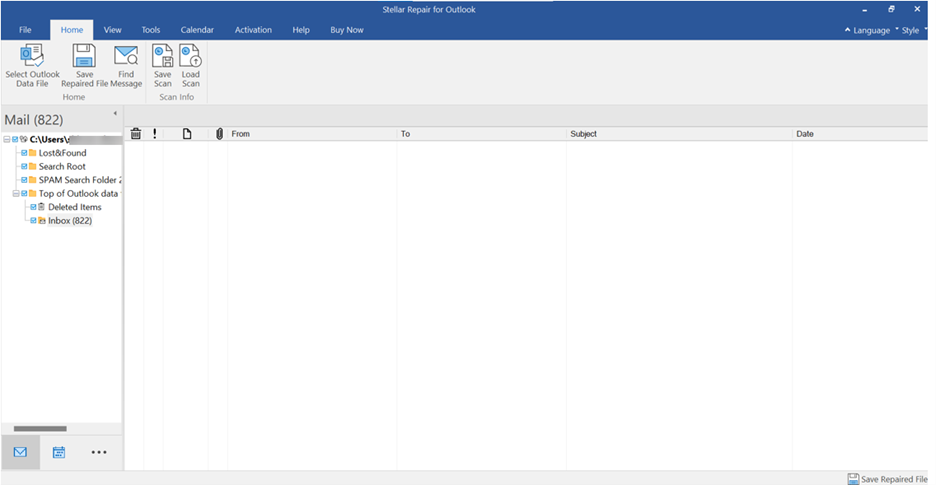Collapse the C:\Users root tree node
Screen dimensions: 936x485
point(6,139)
